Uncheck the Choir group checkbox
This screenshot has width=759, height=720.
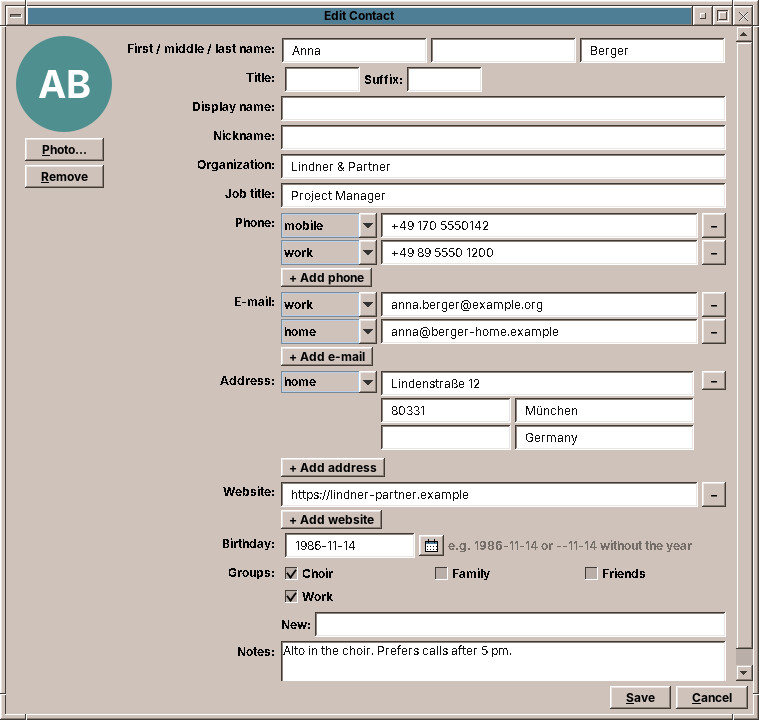pyautogui.click(x=291, y=573)
